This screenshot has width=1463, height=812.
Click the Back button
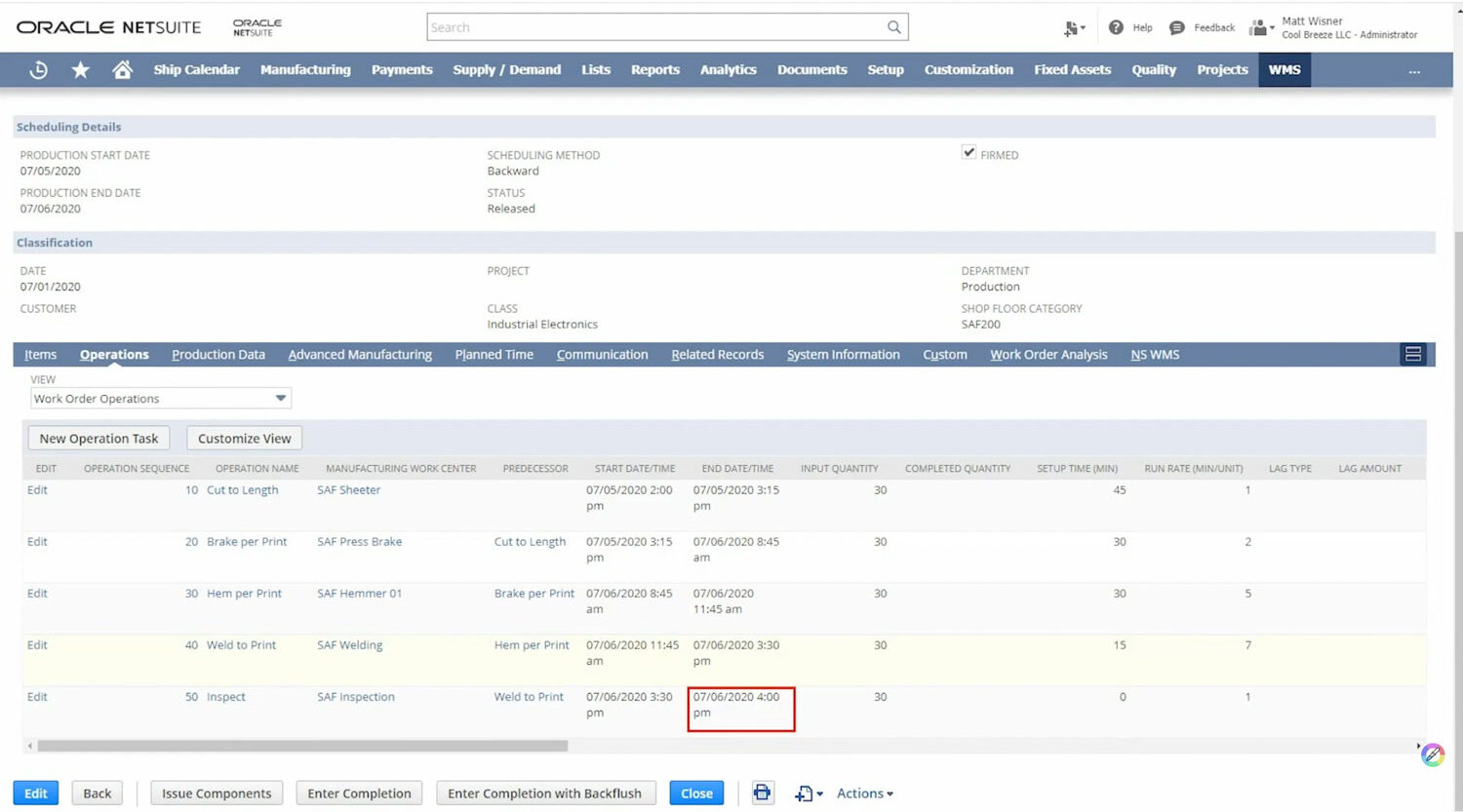pyautogui.click(x=98, y=793)
